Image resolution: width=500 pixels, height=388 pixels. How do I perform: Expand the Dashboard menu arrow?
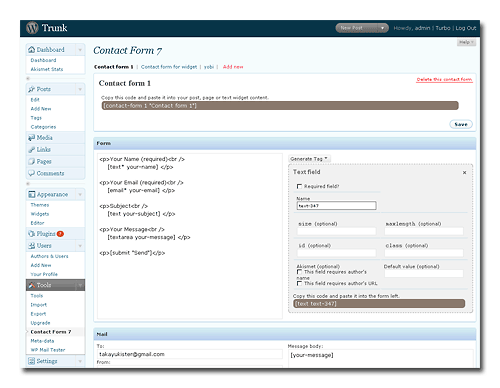click(80, 50)
